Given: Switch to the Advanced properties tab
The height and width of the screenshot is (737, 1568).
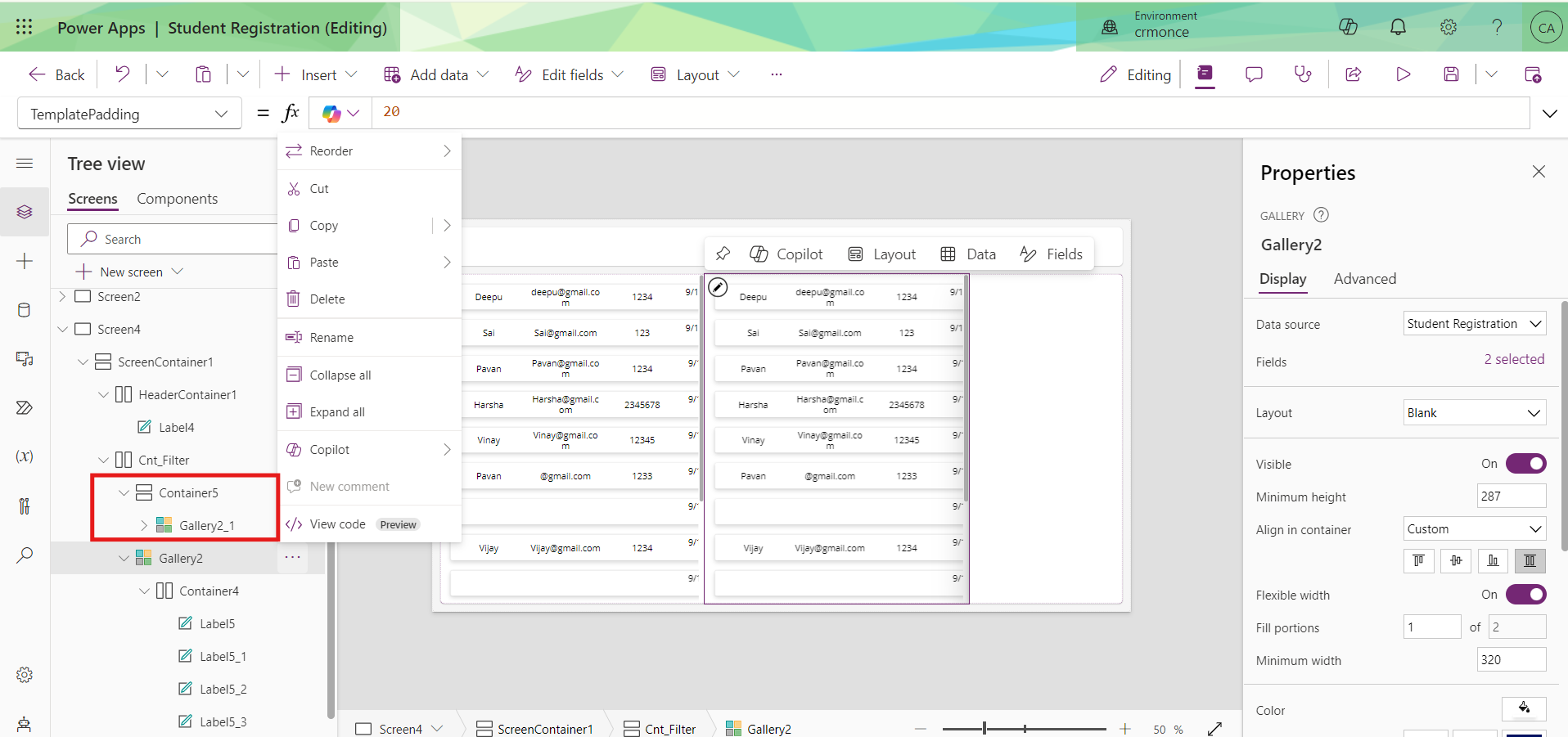Looking at the screenshot, I should click(1365, 279).
